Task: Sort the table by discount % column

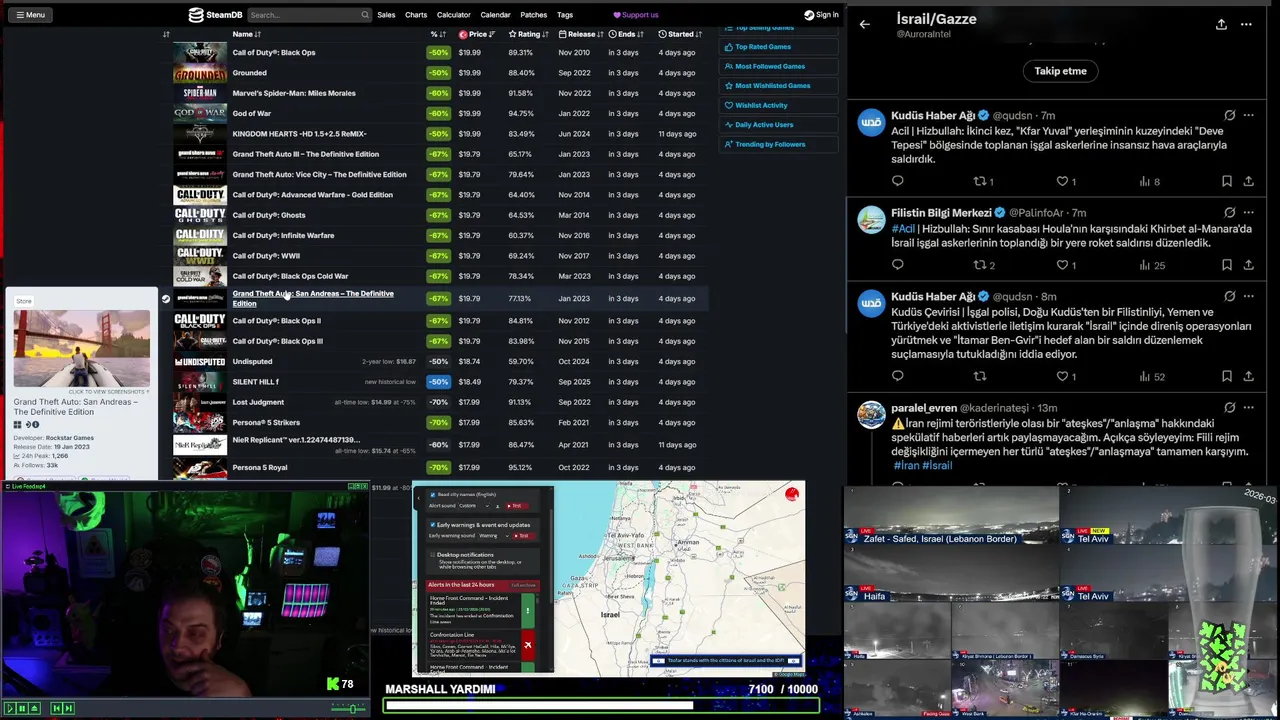Action: 438,34
